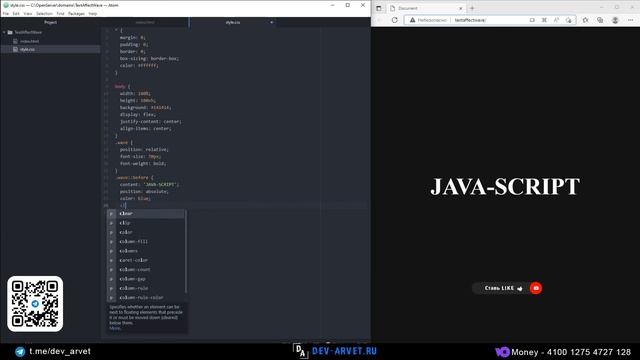Image resolution: width=640 pixels, height=360 pixels.
Task: Choose 'color' autocomplete suggestion
Action: coord(146,232)
